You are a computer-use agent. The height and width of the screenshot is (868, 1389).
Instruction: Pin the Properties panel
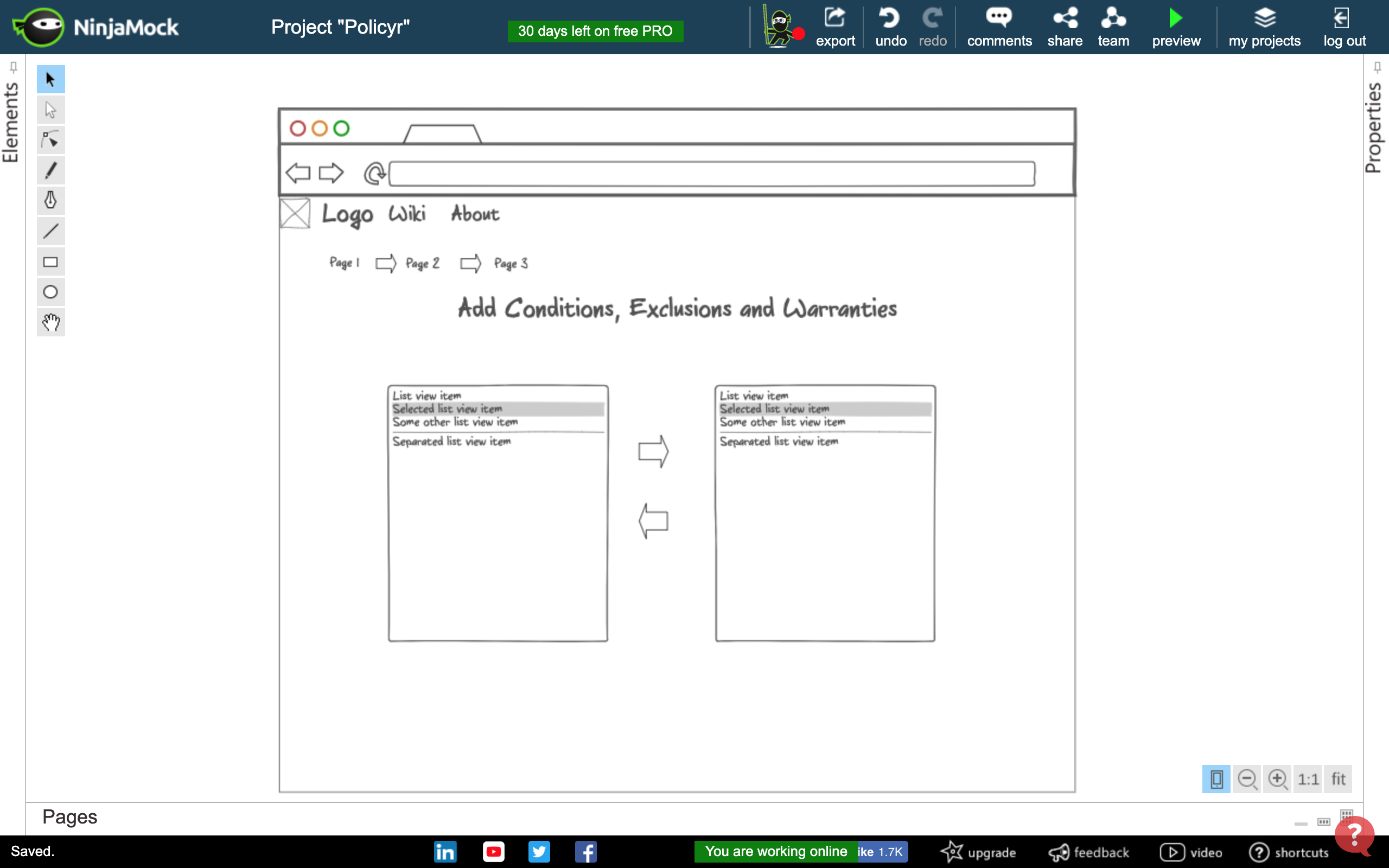tap(1377, 67)
